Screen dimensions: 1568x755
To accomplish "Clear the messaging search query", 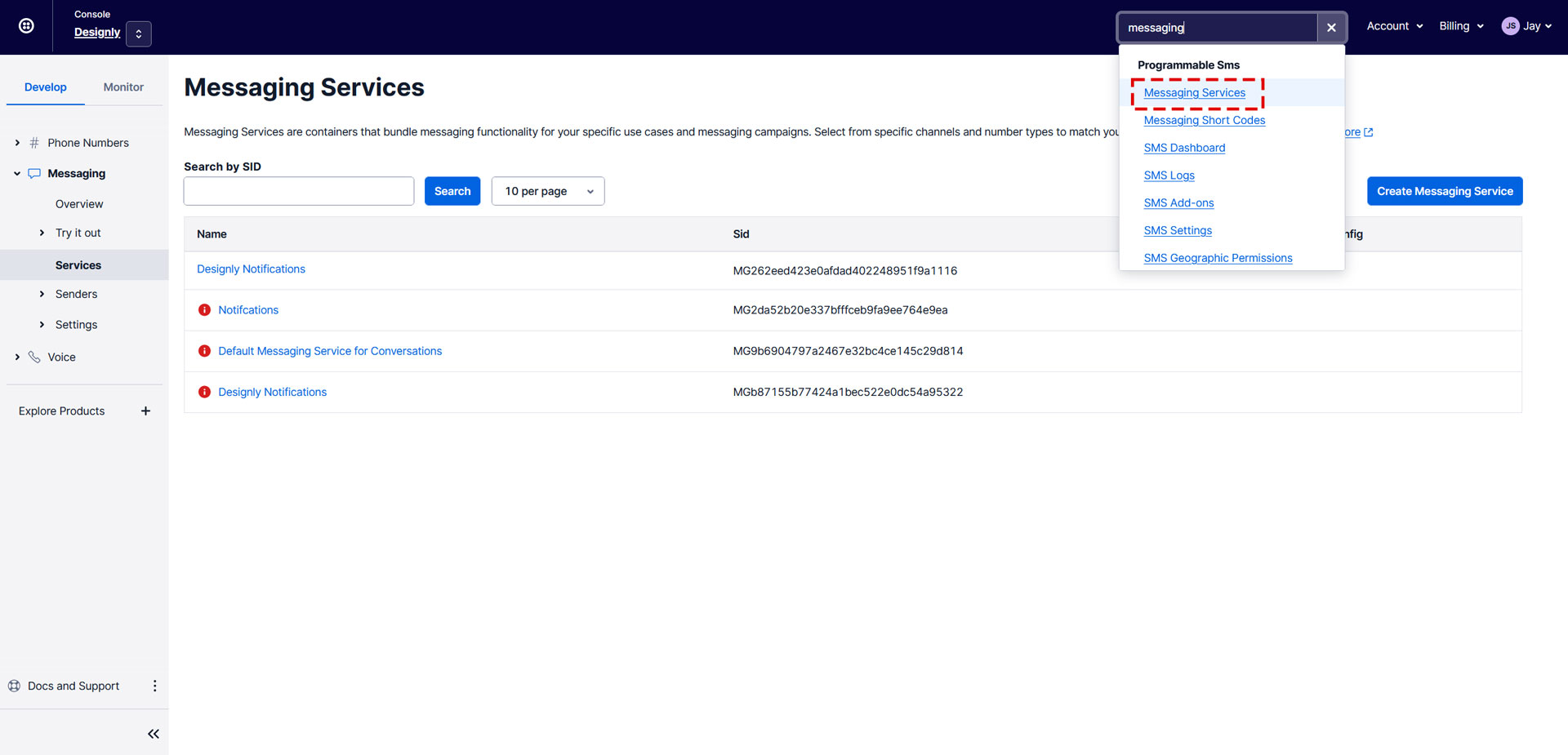I will (x=1331, y=27).
